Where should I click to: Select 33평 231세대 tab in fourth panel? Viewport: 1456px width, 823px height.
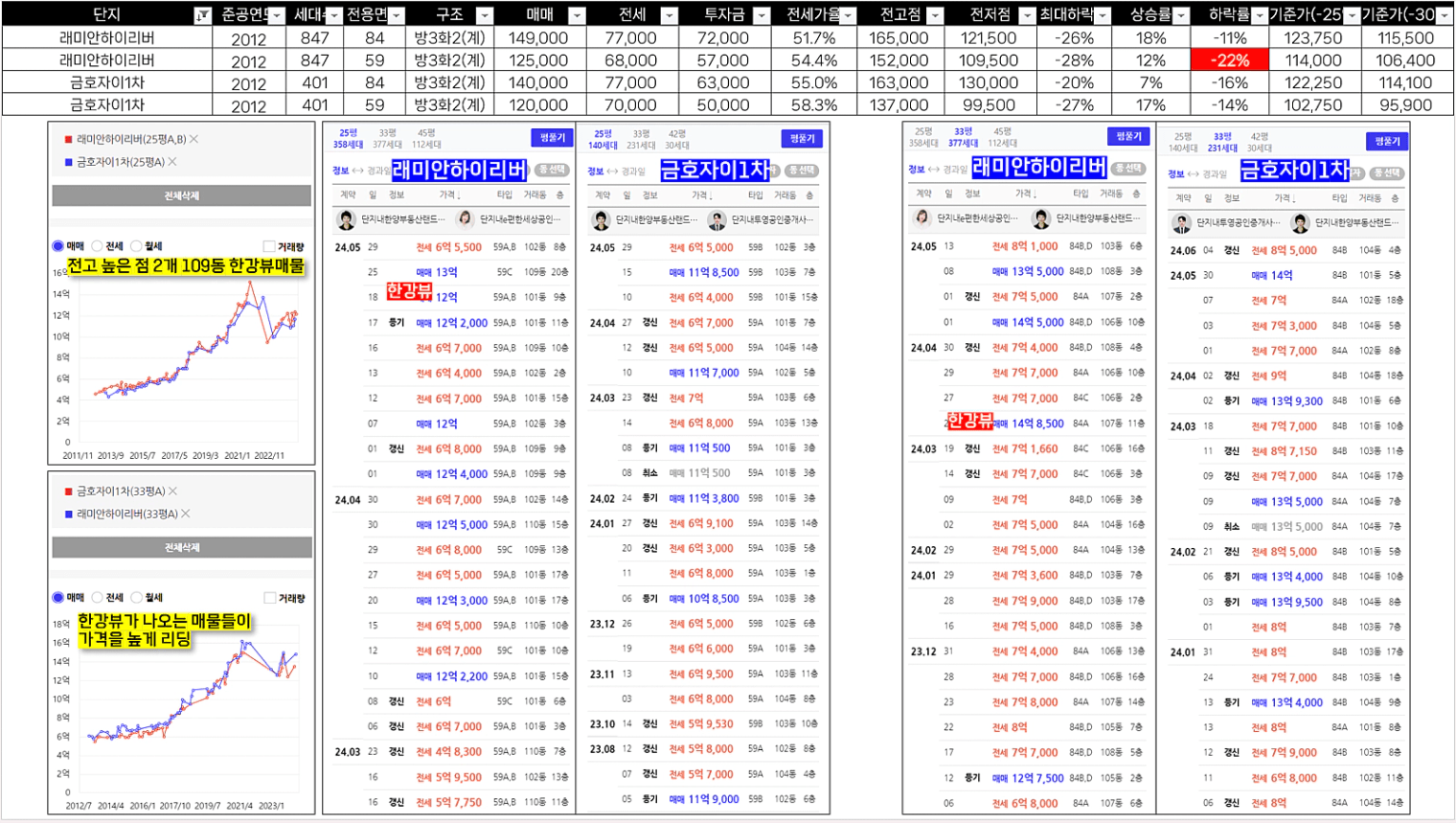click(x=1222, y=142)
